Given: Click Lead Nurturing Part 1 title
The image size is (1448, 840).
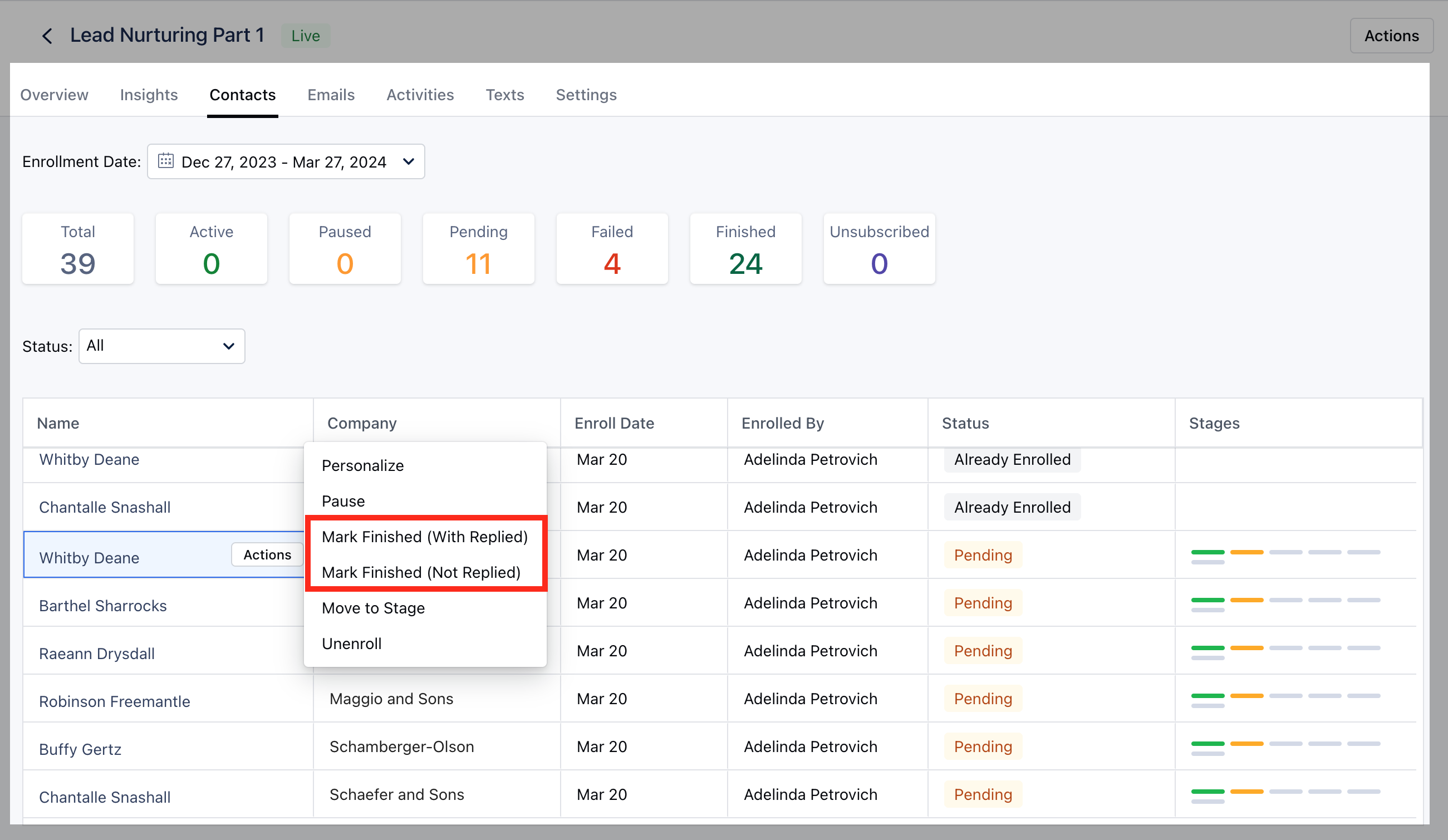Looking at the screenshot, I should (166, 35).
